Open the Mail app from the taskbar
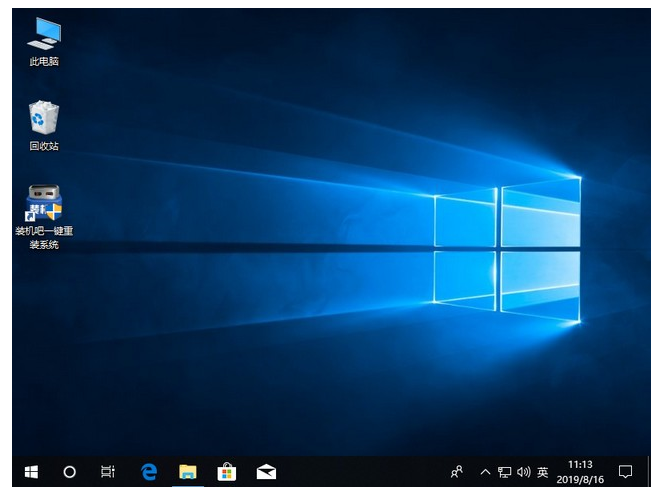The image size is (659, 492). 266,471
